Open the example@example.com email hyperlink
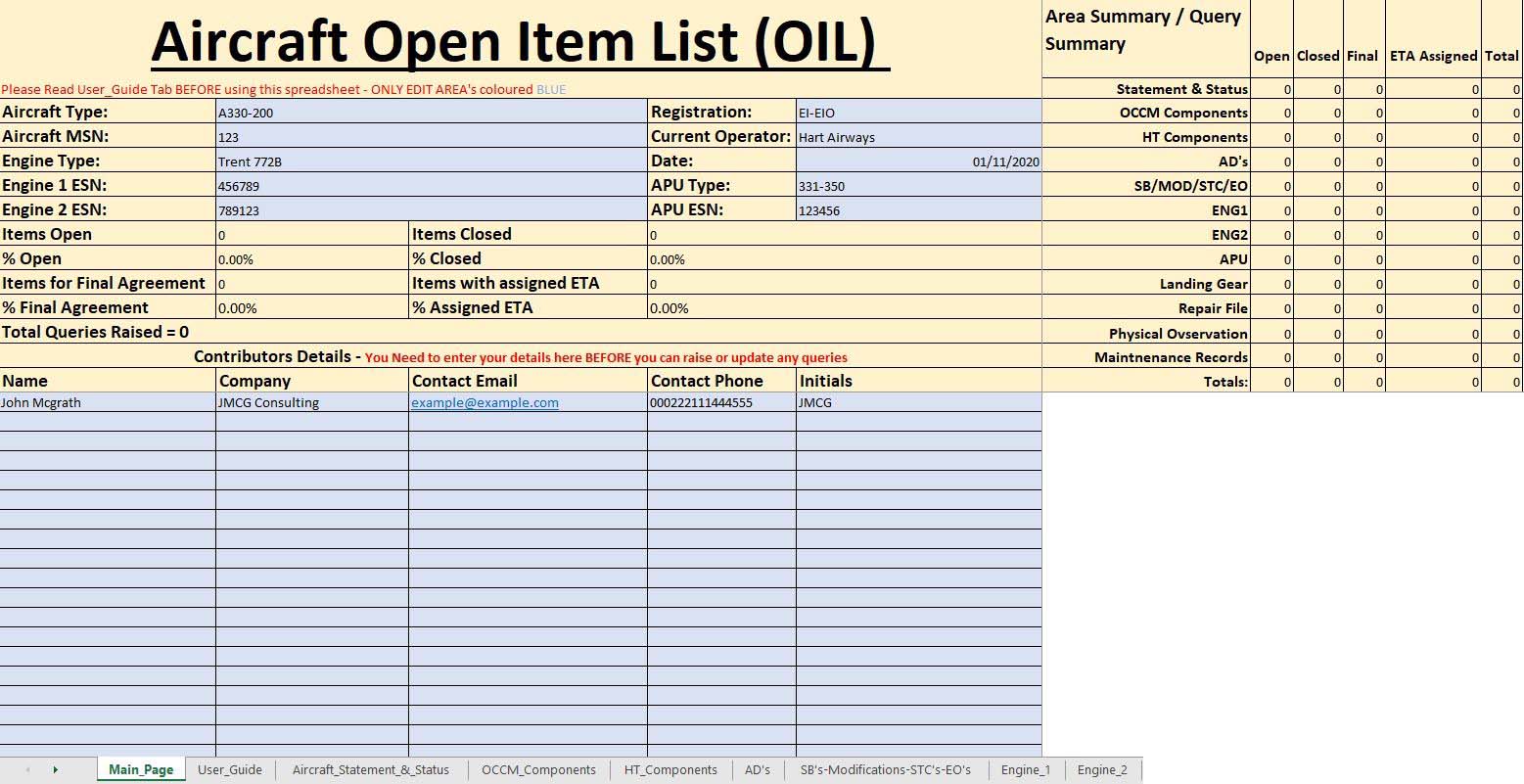The width and height of the screenshot is (1524, 784). tap(485, 402)
